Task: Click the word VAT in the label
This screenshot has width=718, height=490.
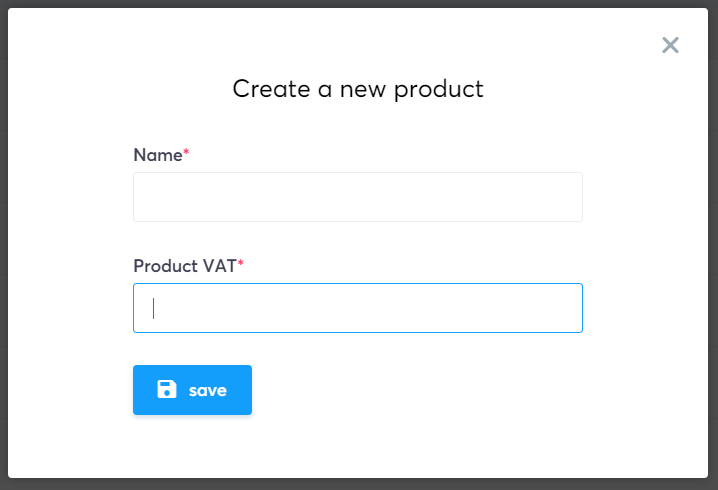Action: coord(220,266)
